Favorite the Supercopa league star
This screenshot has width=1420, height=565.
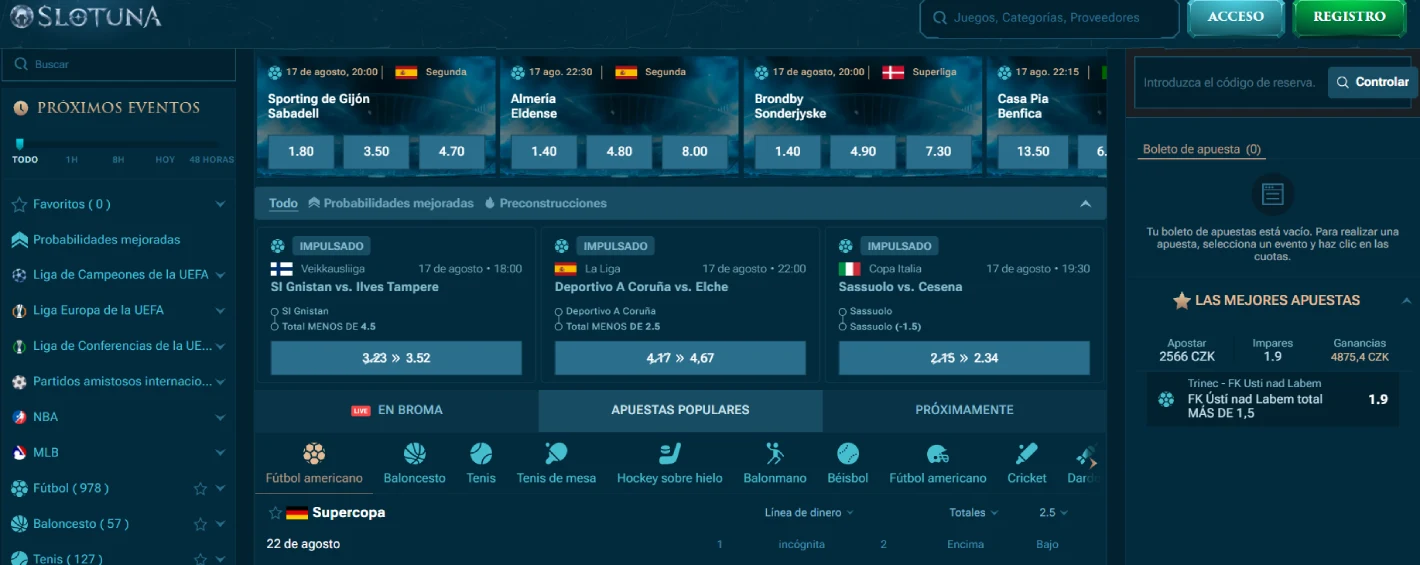click(x=275, y=513)
